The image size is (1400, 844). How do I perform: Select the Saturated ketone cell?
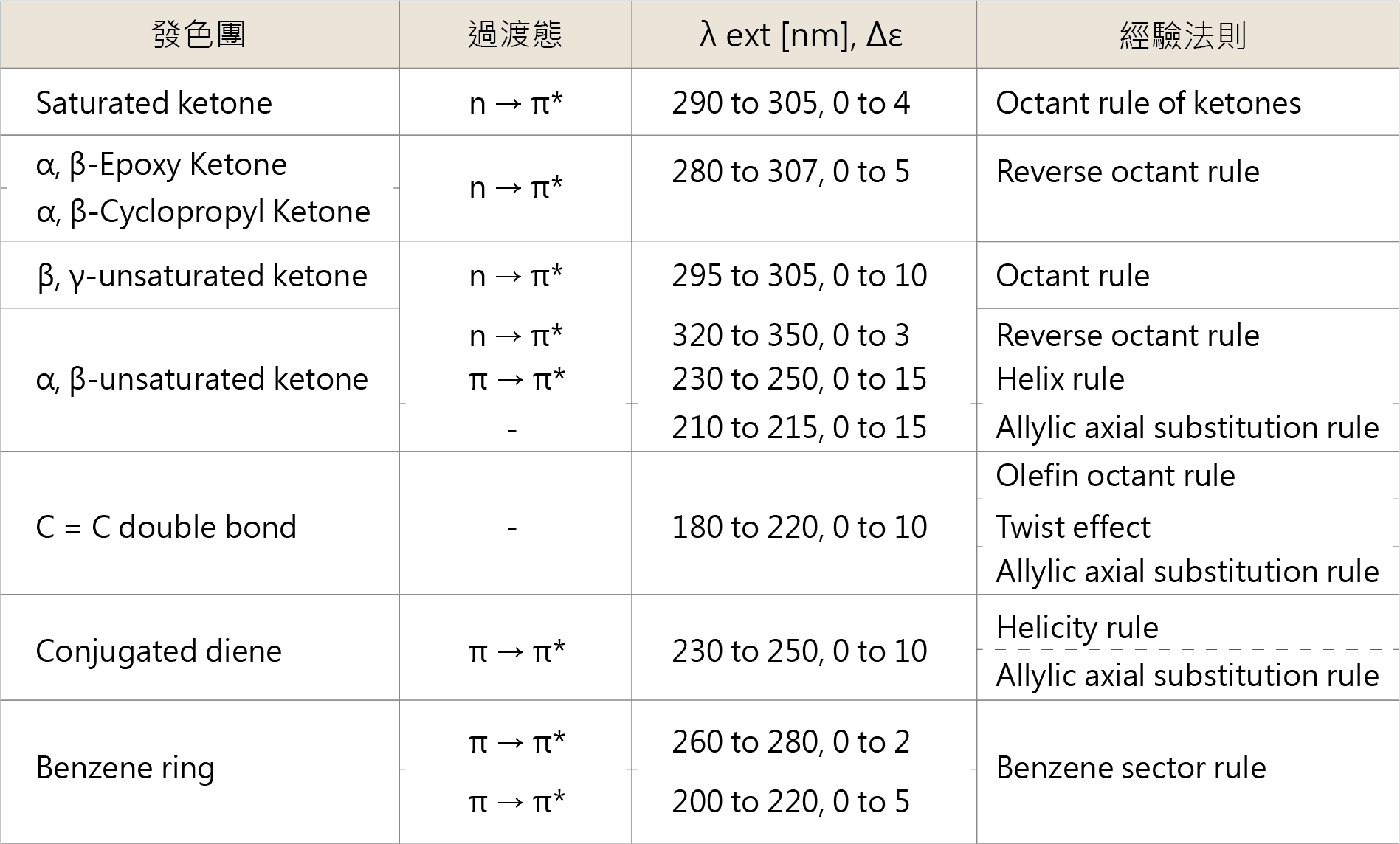pos(154,103)
